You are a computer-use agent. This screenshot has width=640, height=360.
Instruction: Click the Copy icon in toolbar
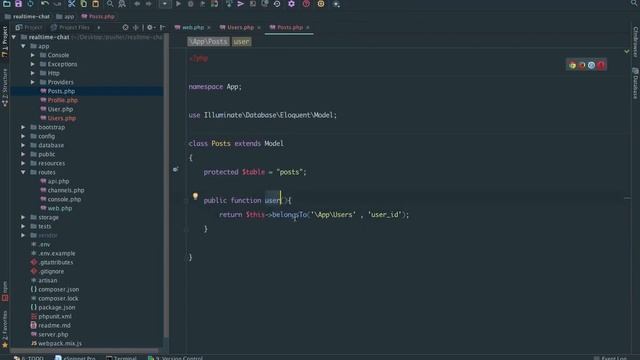[84, 4]
